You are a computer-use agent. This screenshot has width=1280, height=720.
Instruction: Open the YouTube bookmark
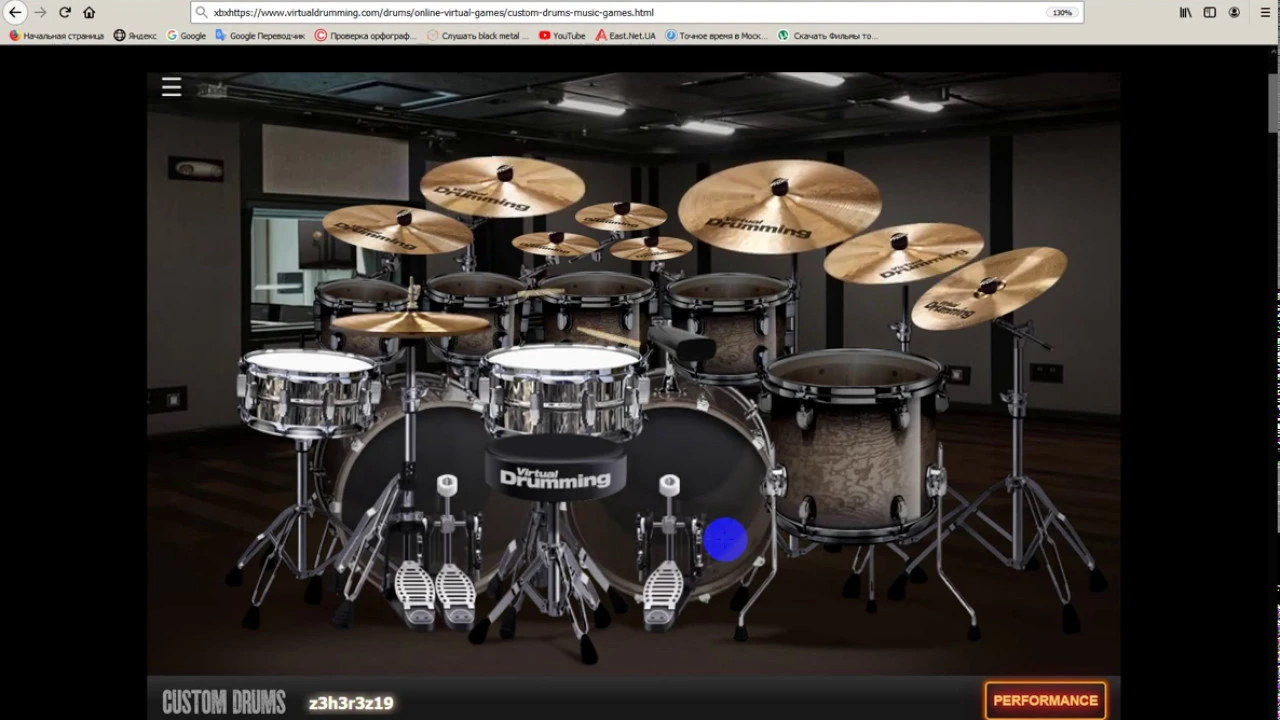coord(562,35)
